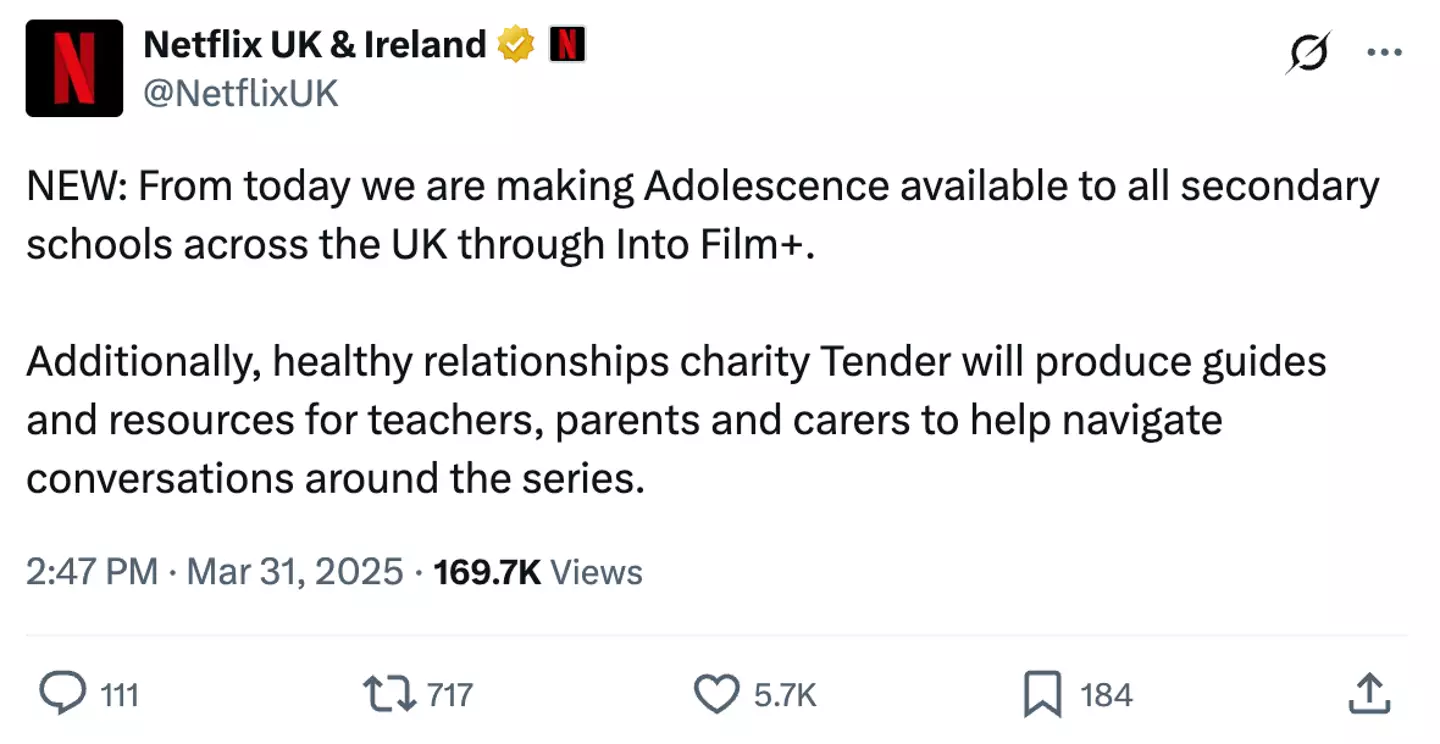1440x744 pixels.
Task: Click the tweet paragraph about charity Tender
Action: click(x=676, y=420)
